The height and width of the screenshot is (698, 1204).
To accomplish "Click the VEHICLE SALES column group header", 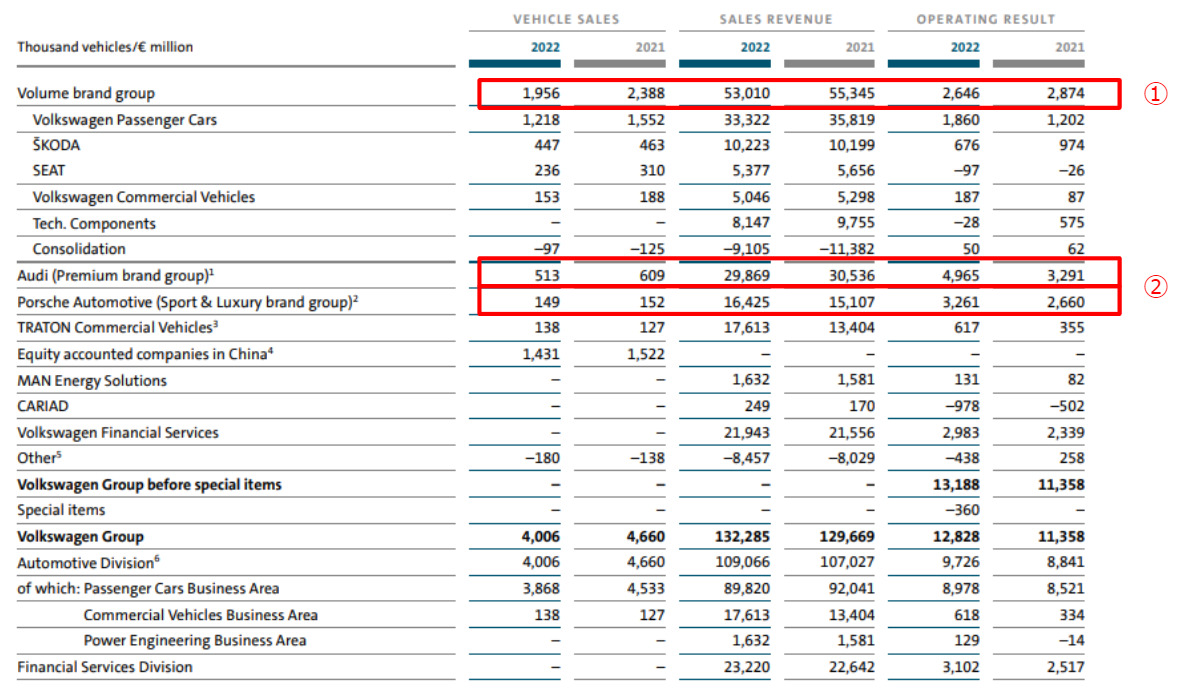I will coord(566,19).
